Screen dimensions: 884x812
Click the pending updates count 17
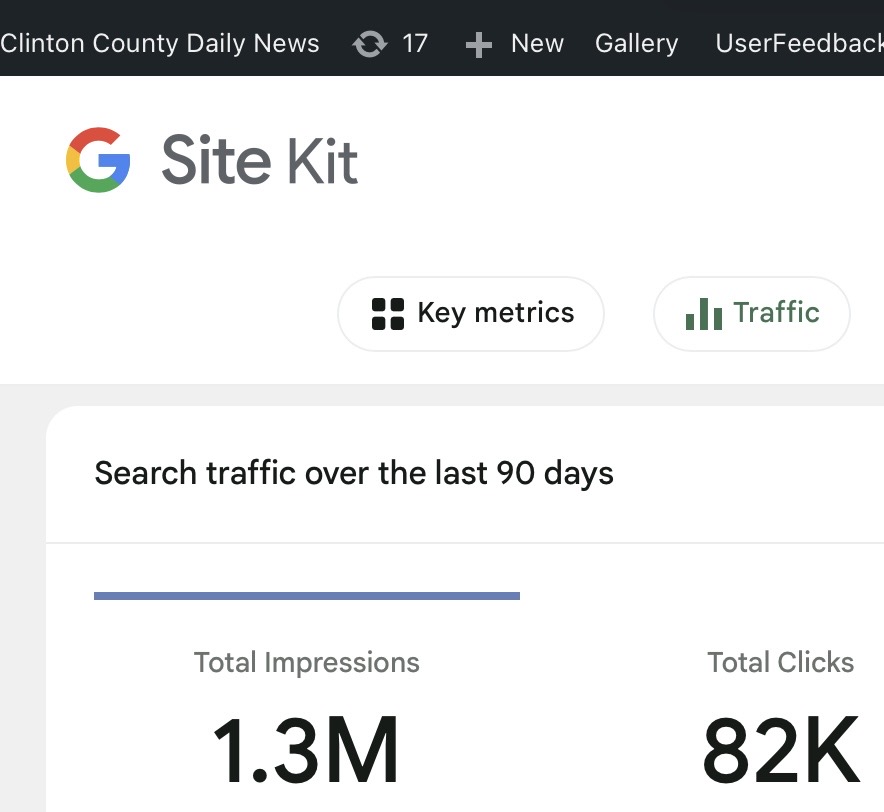(x=415, y=44)
